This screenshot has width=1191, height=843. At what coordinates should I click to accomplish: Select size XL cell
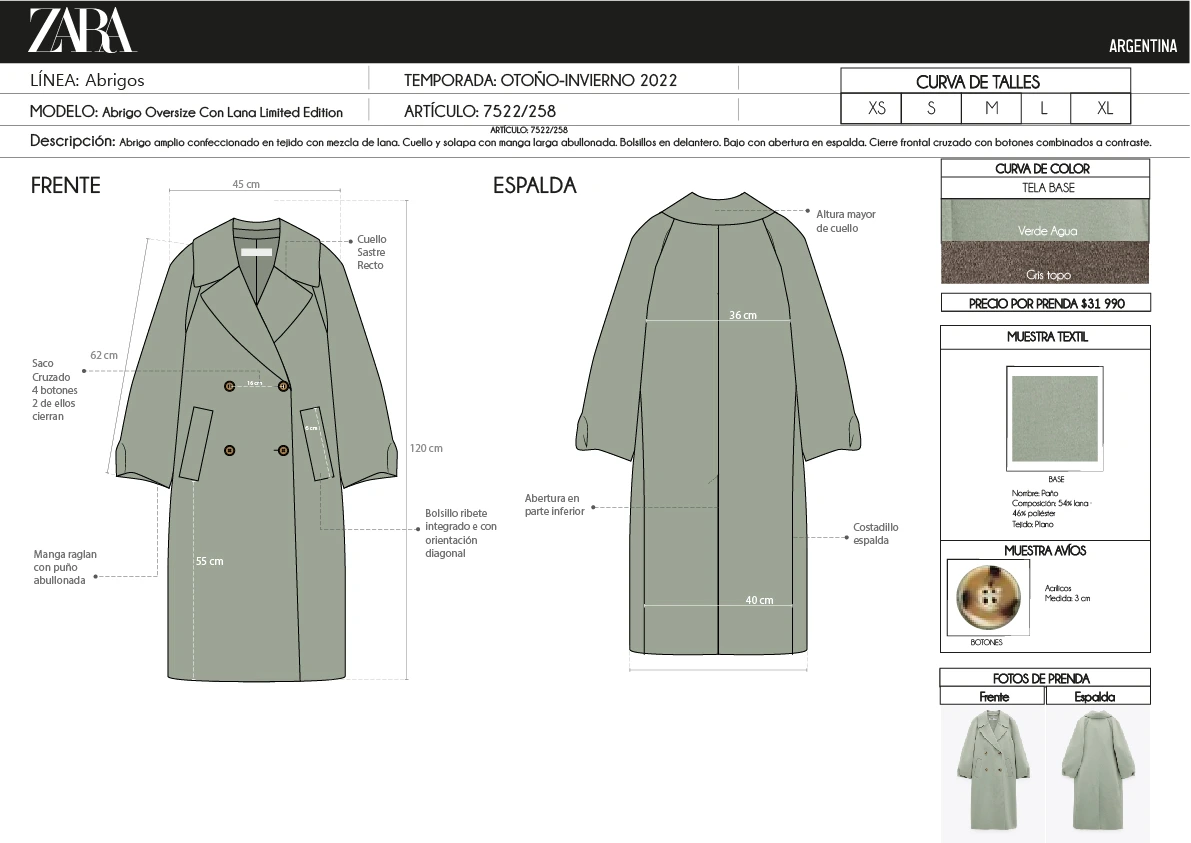coord(1101,108)
